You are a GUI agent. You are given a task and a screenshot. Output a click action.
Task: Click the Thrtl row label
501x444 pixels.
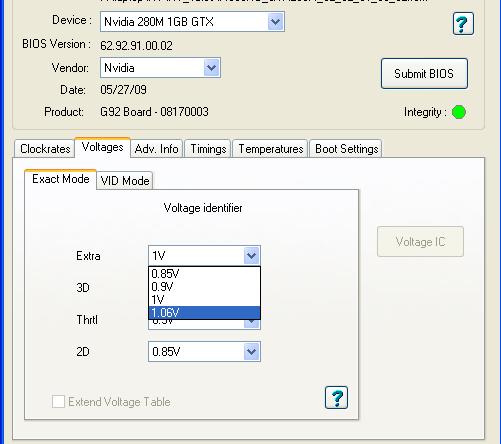tap(87, 319)
